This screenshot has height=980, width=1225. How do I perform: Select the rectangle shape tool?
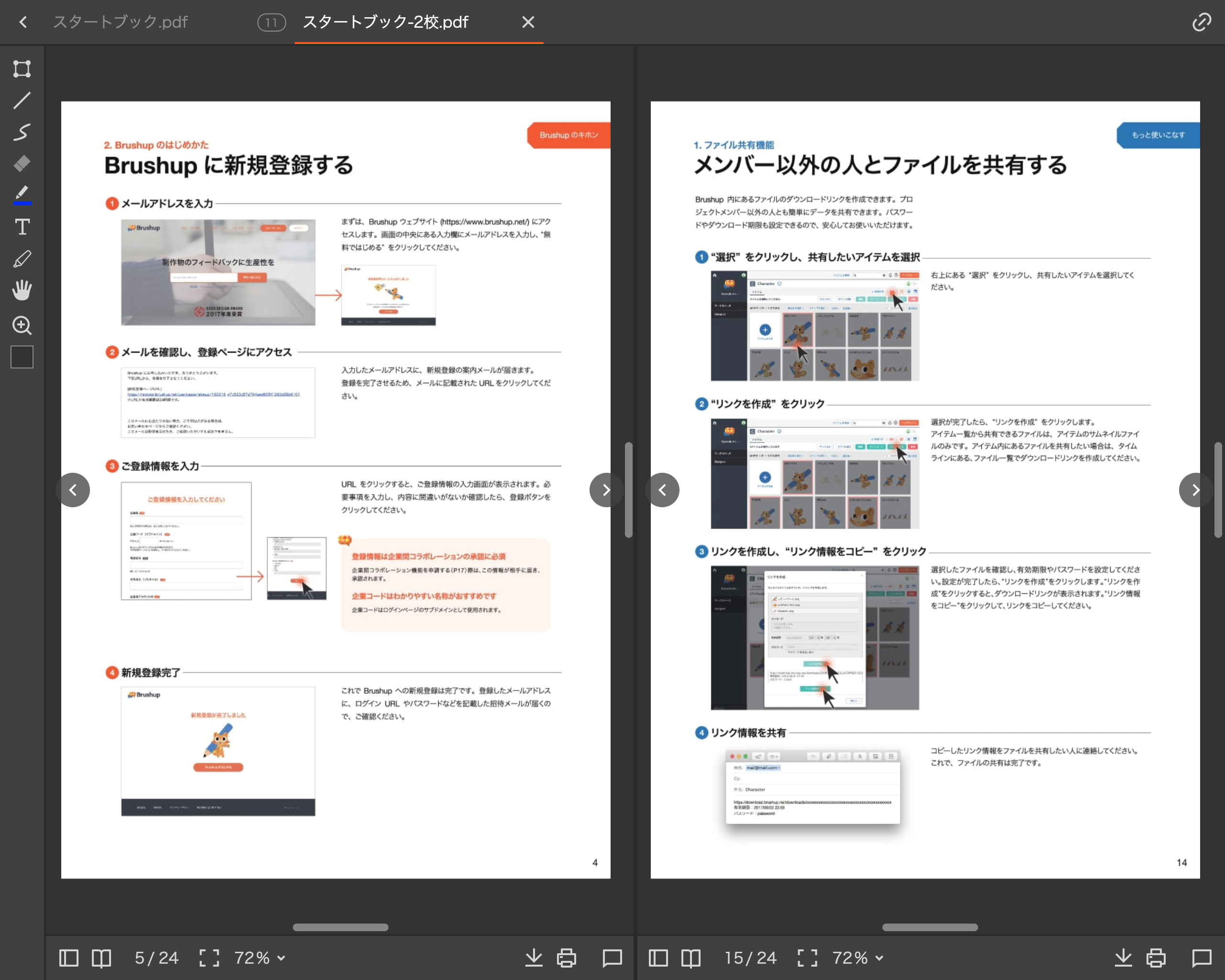[22, 69]
